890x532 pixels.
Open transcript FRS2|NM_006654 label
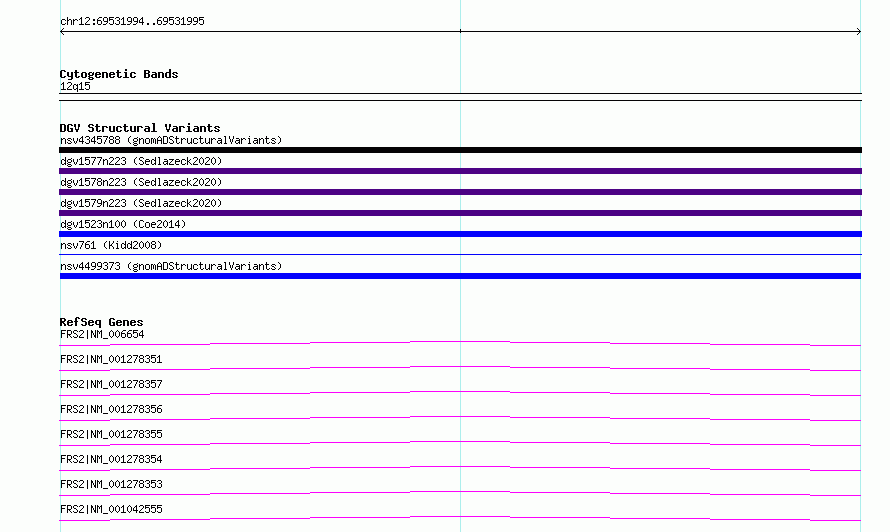point(102,334)
